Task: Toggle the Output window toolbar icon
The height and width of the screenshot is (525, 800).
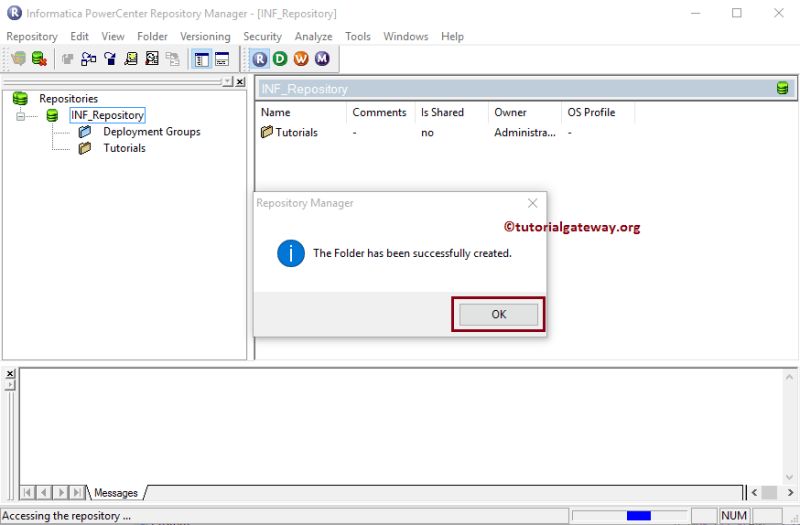Action: [221, 59]
